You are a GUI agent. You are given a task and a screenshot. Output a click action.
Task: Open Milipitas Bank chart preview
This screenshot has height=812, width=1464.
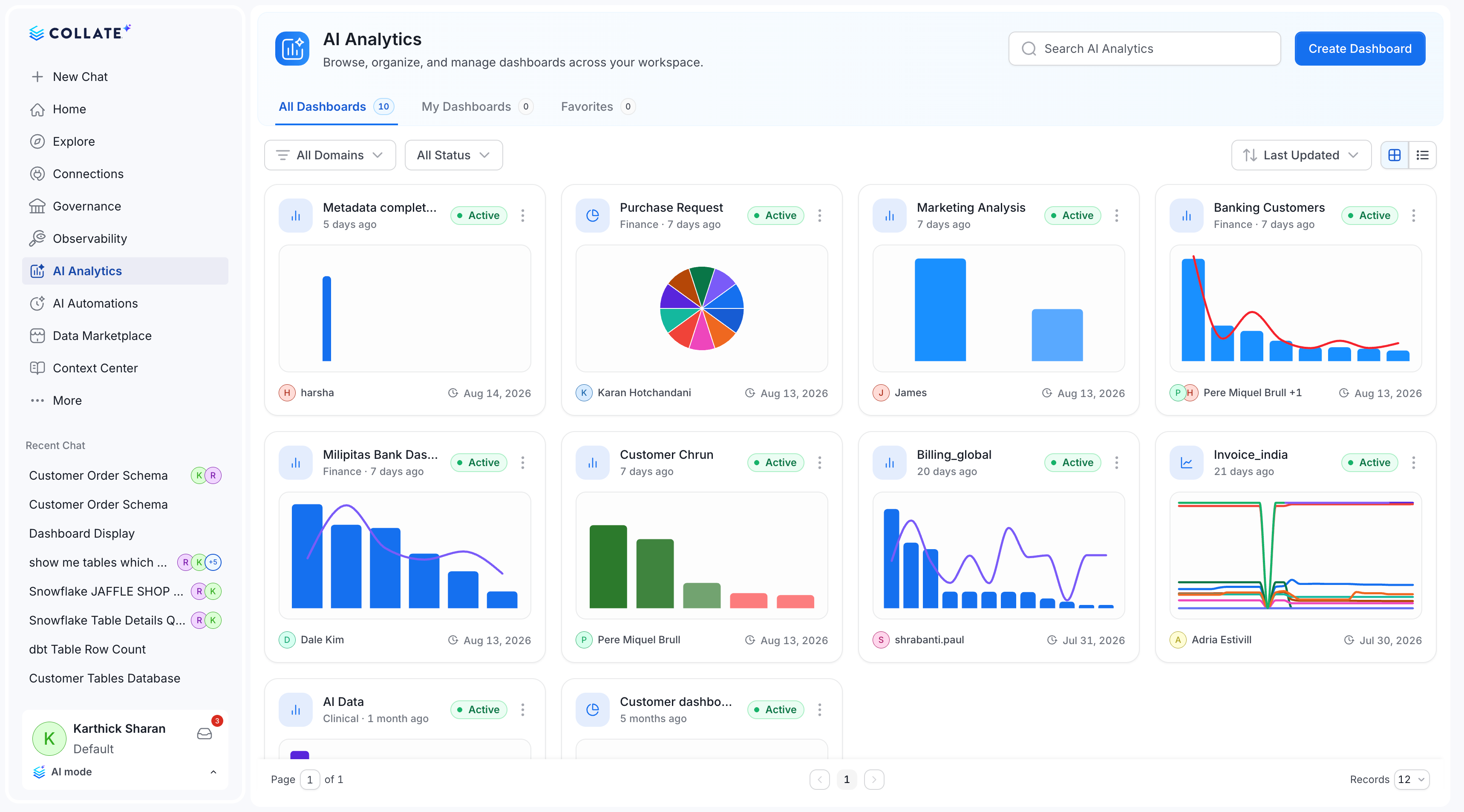(405, 556)
